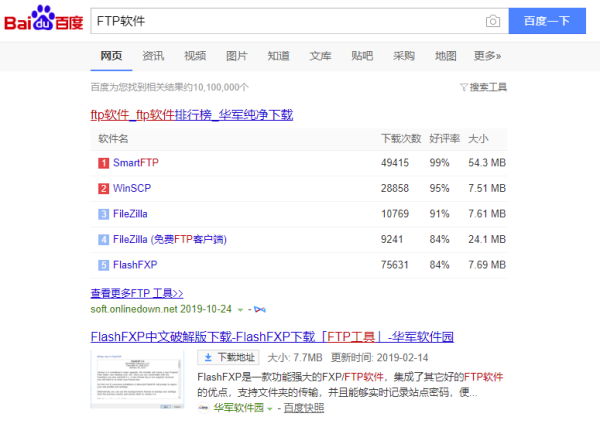The height and width of the screenshot is (427, 600).
Task: Click the 百度一下 search button
Action: click(x=547, y=21)
